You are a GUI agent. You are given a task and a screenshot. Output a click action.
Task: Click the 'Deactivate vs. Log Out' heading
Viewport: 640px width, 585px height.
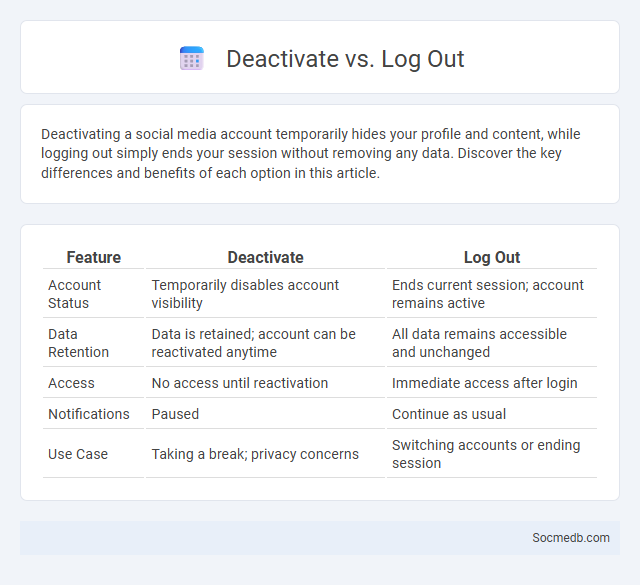[345, 59]
